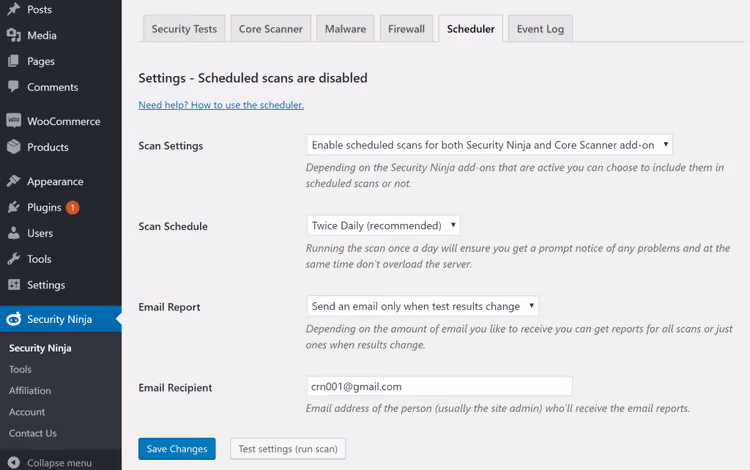750x470 pixels.
Task: Open the Media menu item
Action: [x=42, y=35]
